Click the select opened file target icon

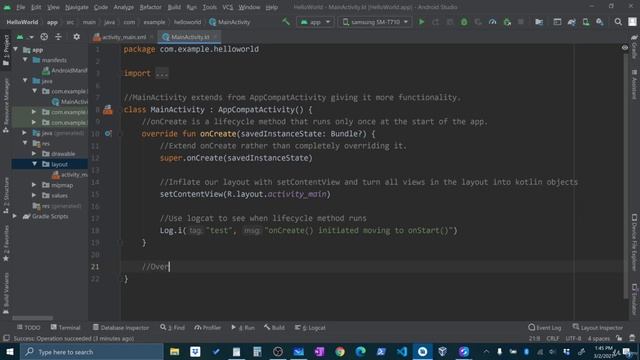point(44,37)
